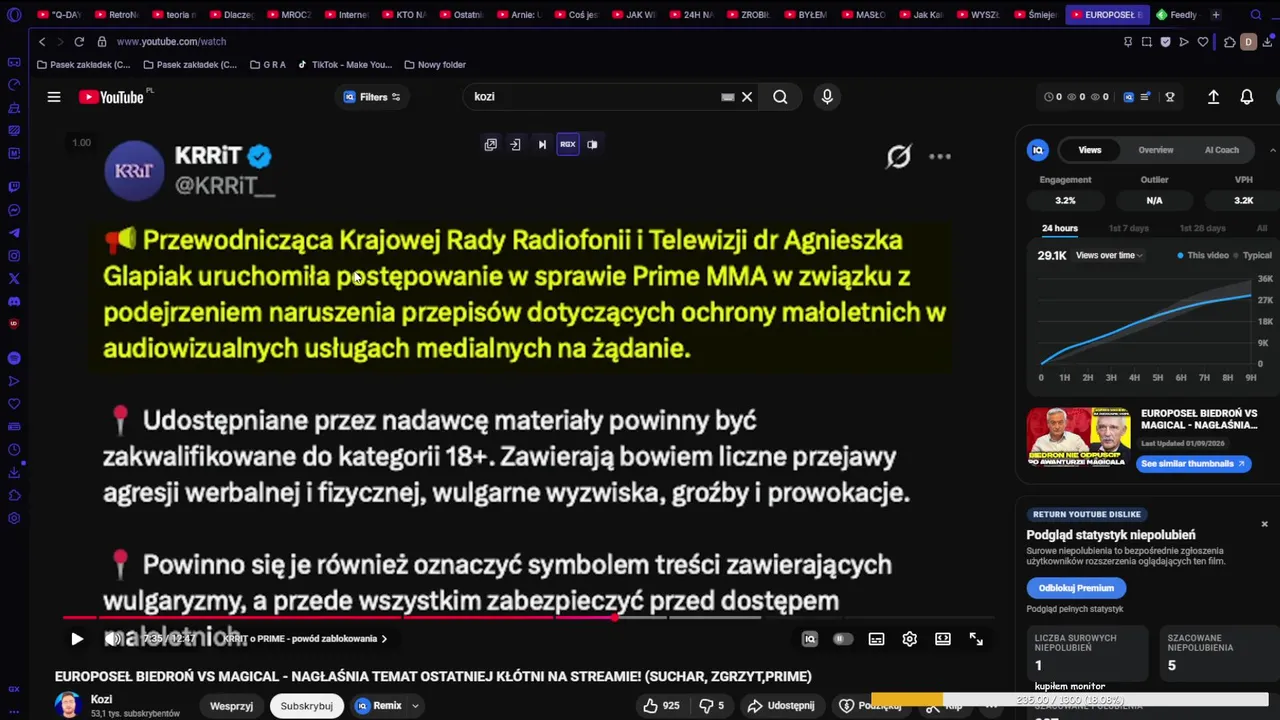Open the Kozi channel name link
Viewport: 1280px width, 720px height.
click(x=101, y=700)
